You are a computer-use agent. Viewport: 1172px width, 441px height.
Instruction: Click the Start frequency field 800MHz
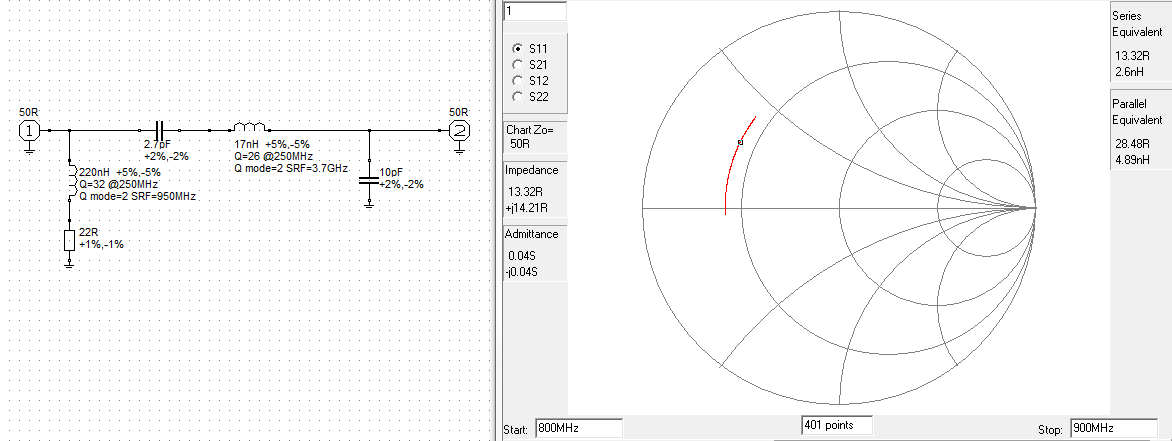click(x=579, y=429)
